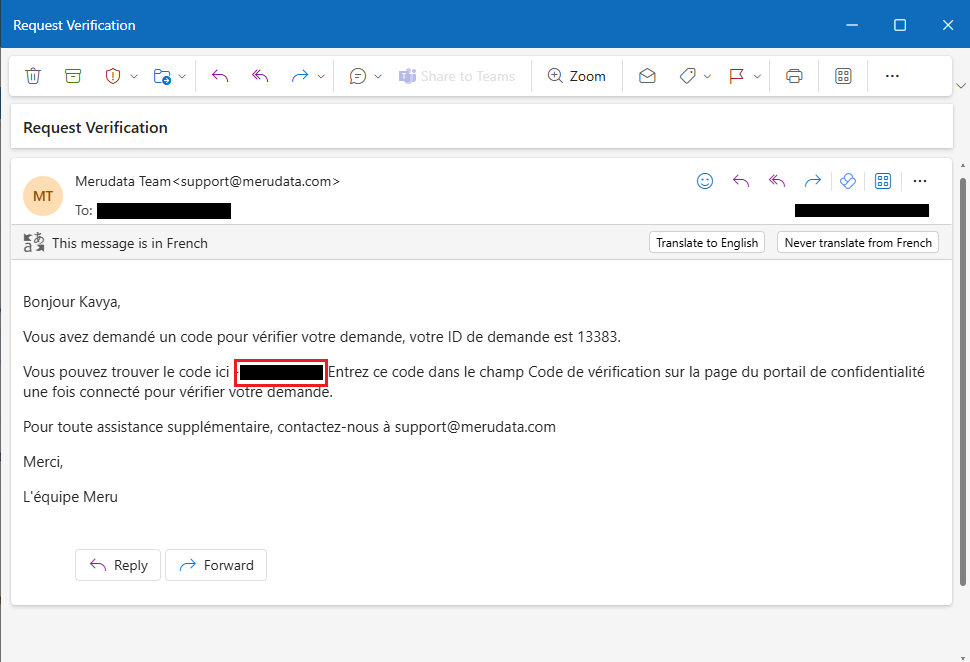Add a reaction with the smiley icon
Screen dimensions: 970x662
point(705,181)
